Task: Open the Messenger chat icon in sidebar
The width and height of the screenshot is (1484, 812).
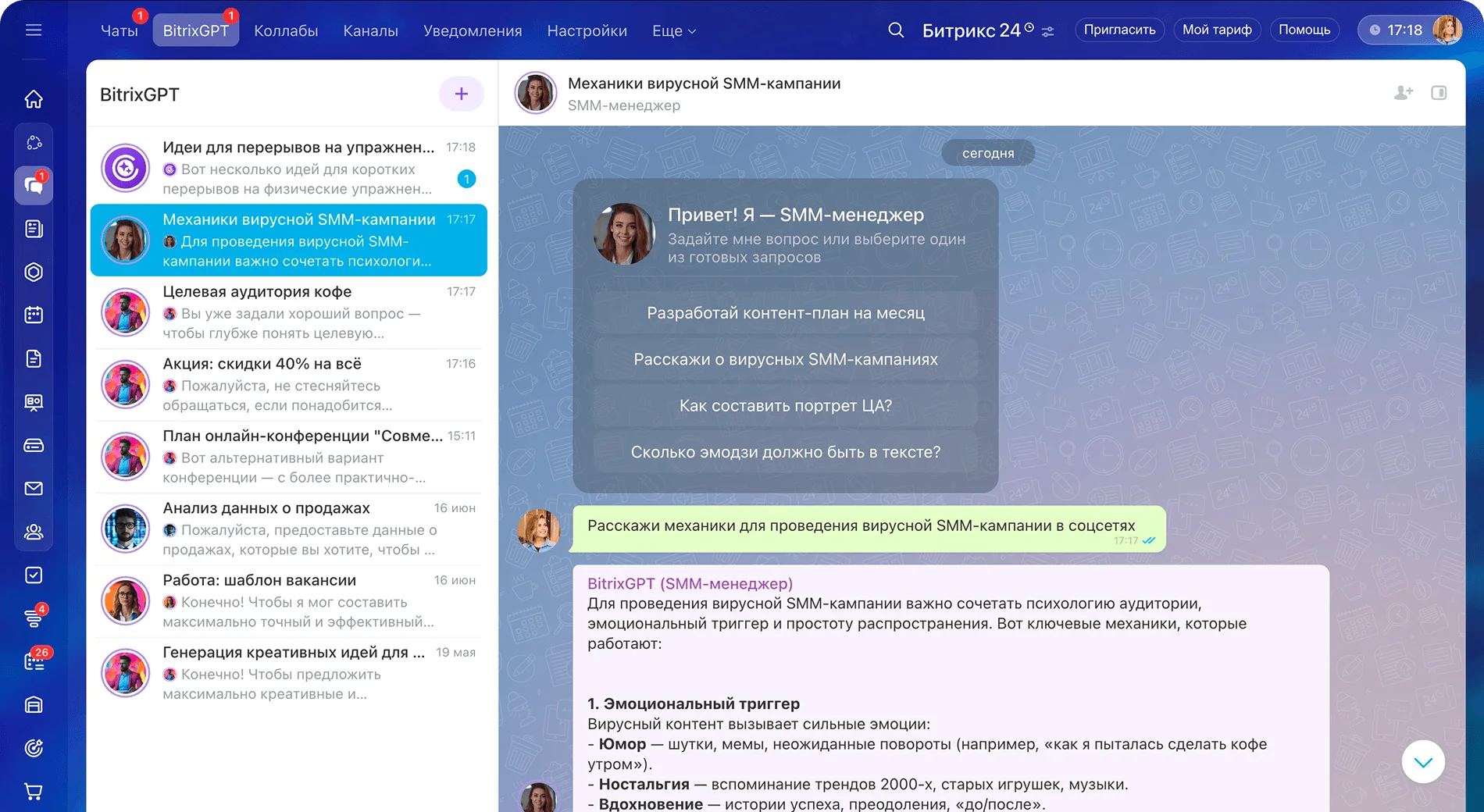Action: click(34, 186)
